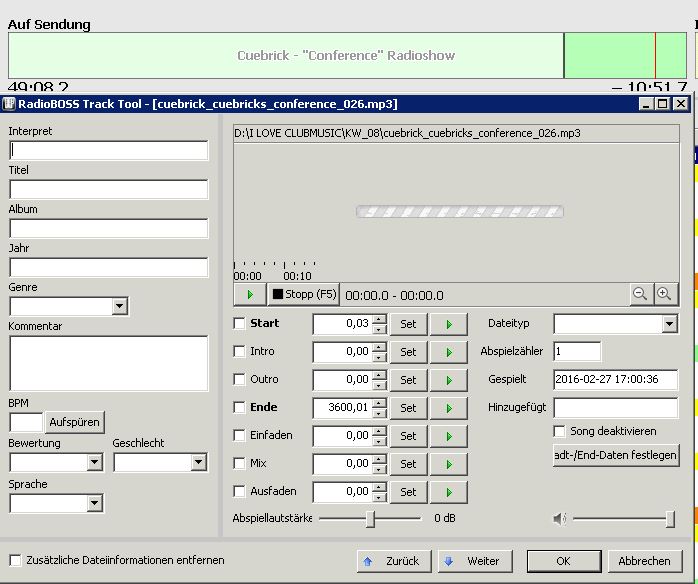Decrease the Mix value with down arrow
698x584 pixels.
379,470
